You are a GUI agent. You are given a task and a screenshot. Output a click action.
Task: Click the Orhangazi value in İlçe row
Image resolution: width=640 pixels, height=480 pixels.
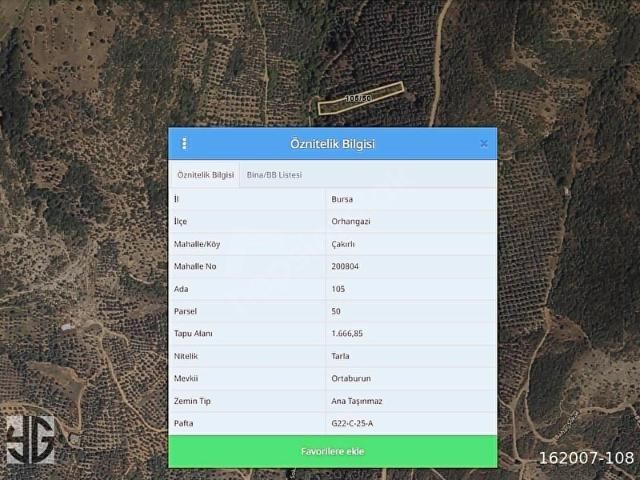tap(350, 222)
